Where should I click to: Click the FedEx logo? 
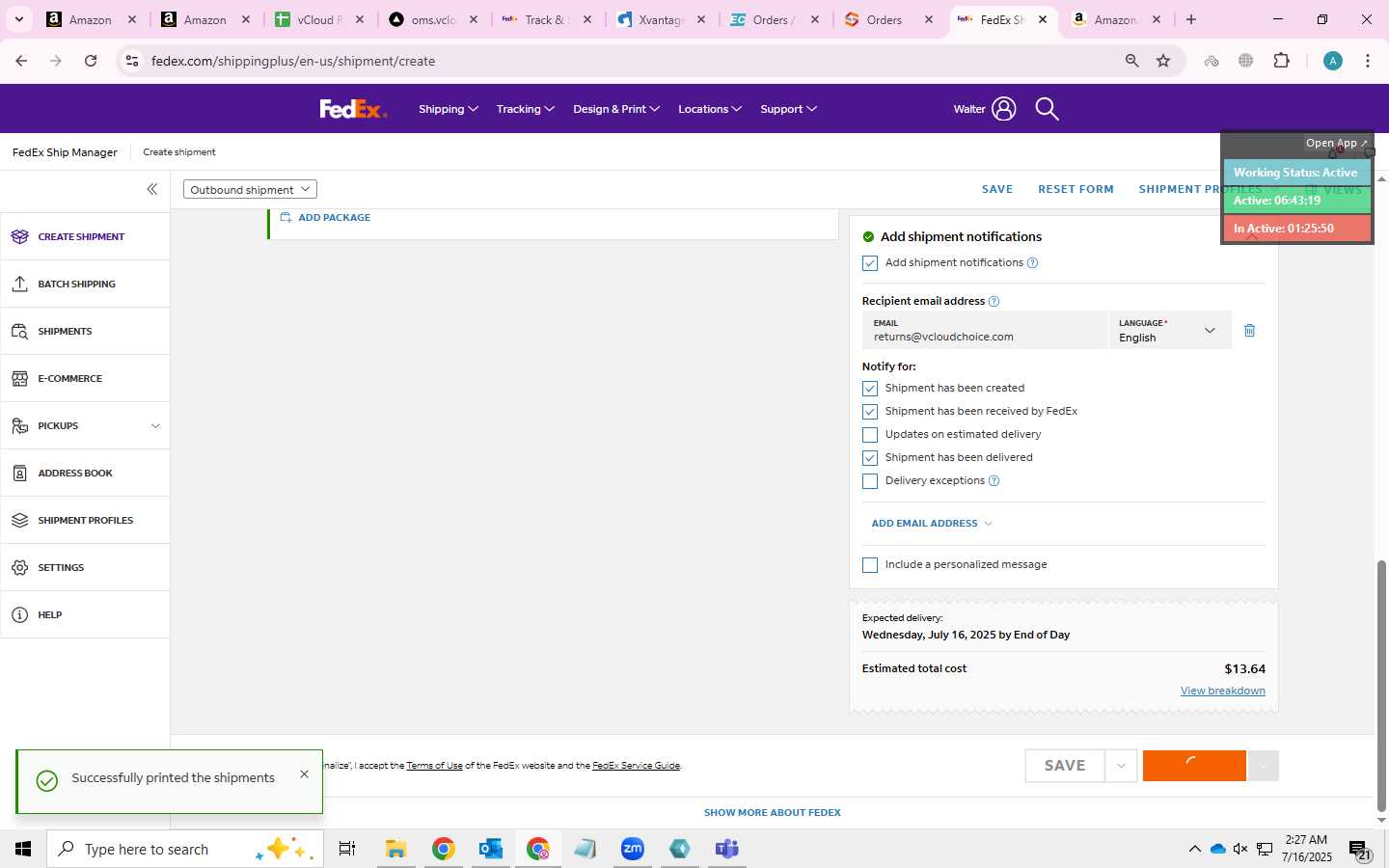click(353, 109)
